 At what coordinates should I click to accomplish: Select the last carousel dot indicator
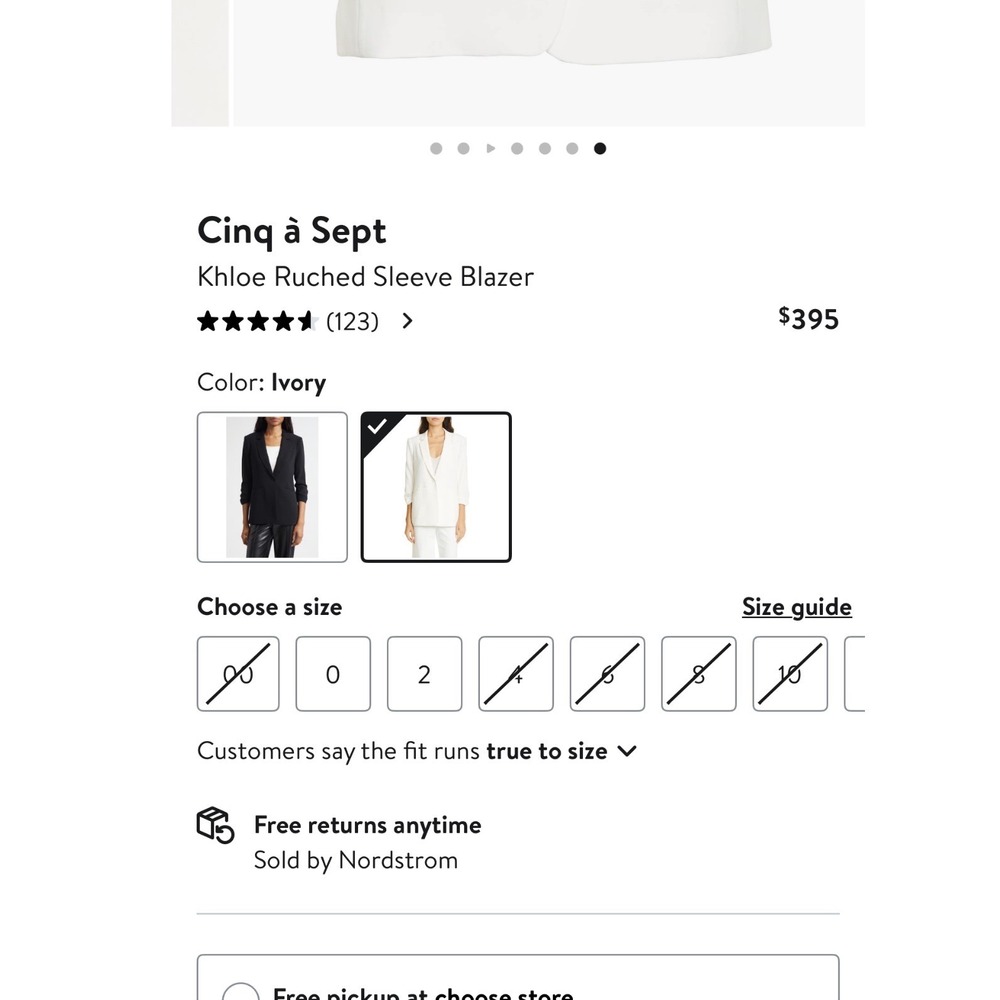tap(599, 148)
